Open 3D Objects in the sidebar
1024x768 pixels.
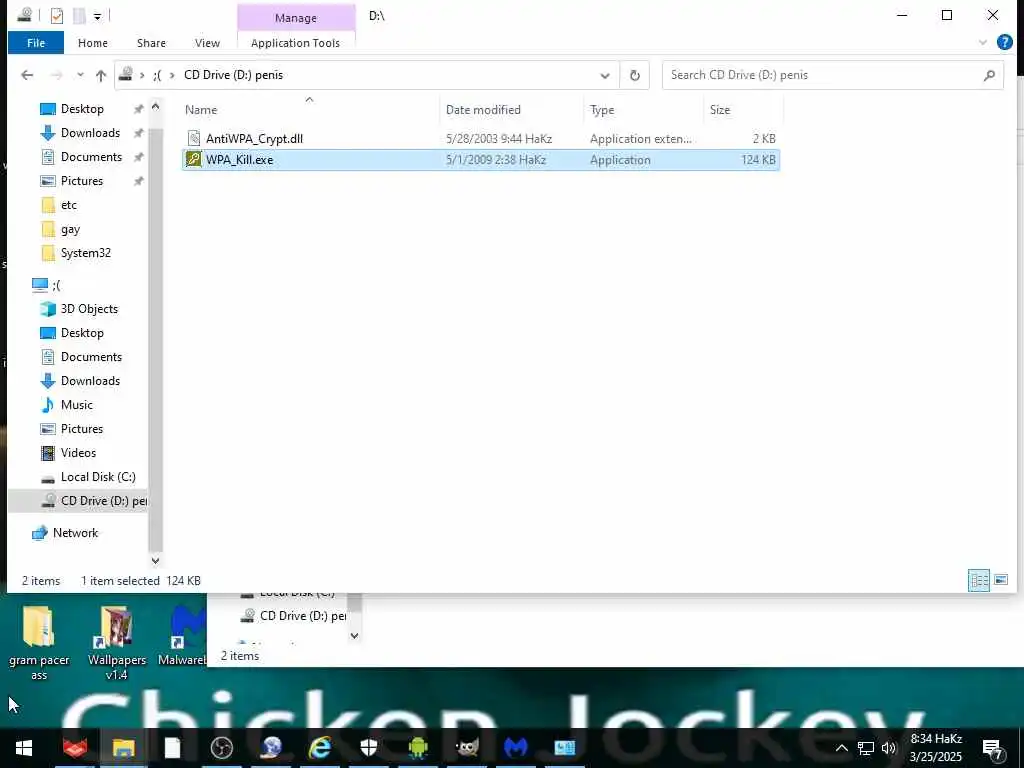pos(89,309)
